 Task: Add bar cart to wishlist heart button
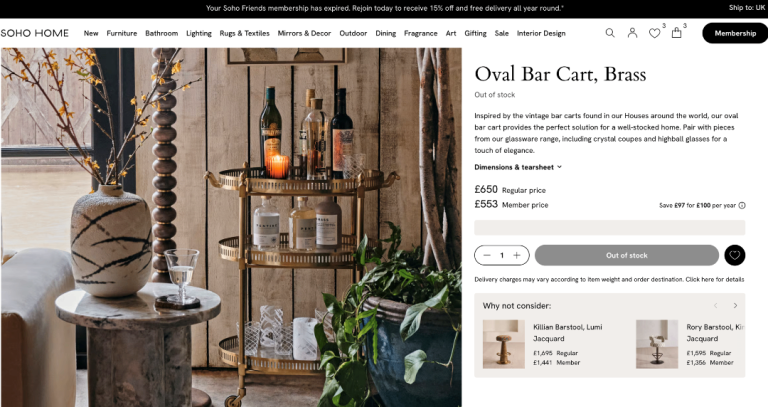[x=735, y=255]
